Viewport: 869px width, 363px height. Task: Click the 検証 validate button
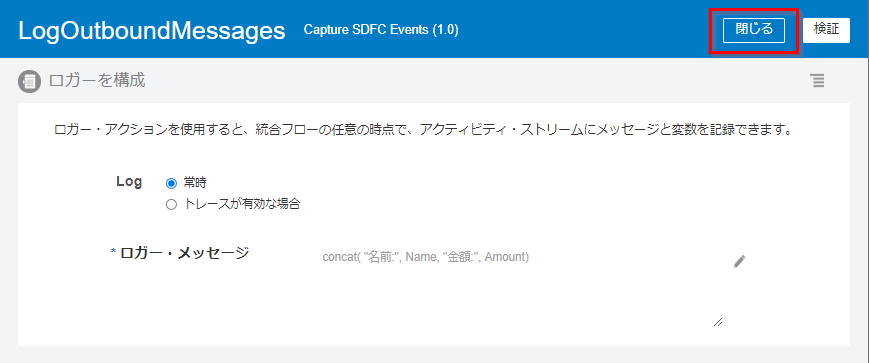point(826,30)
